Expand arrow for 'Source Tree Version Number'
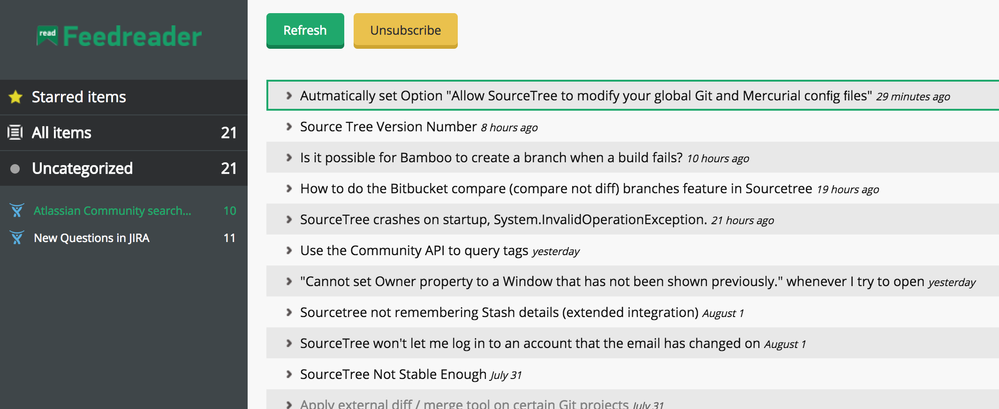 289,127
